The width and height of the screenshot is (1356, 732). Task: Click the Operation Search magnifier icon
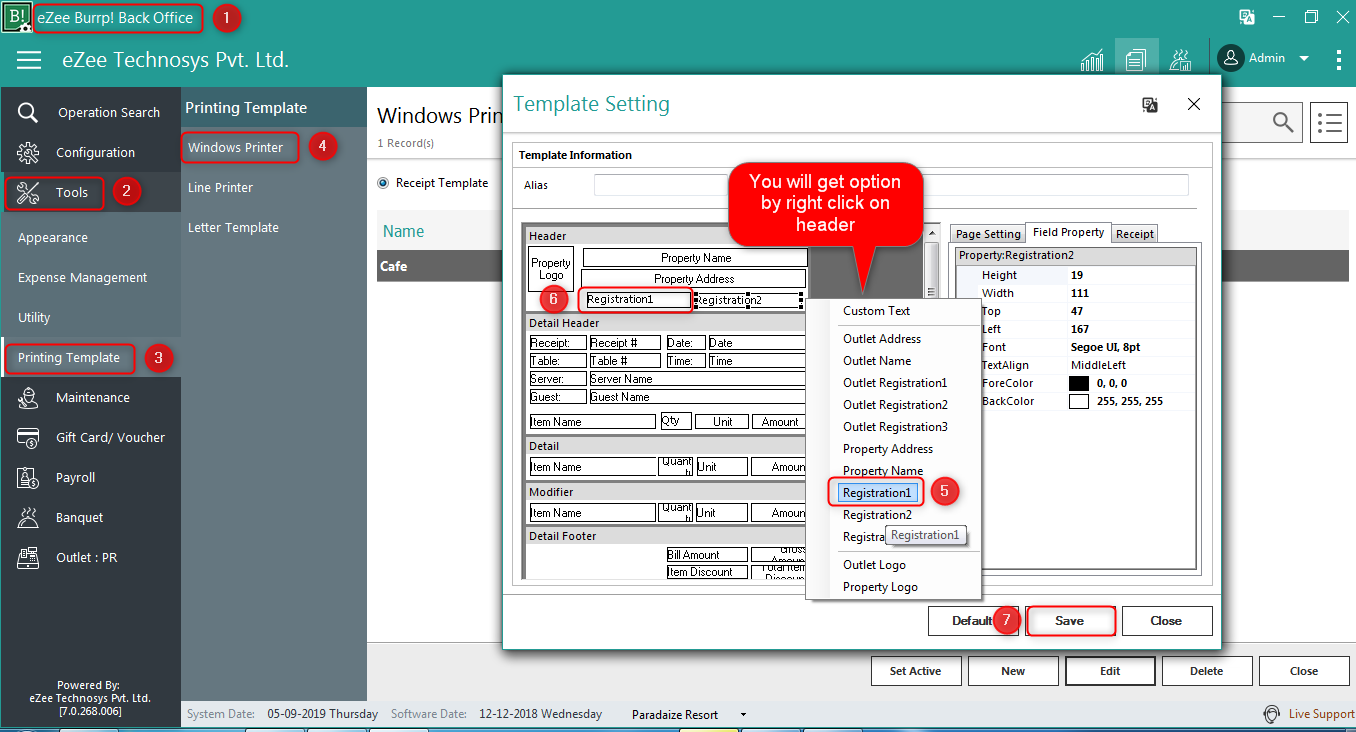point(28,112)
